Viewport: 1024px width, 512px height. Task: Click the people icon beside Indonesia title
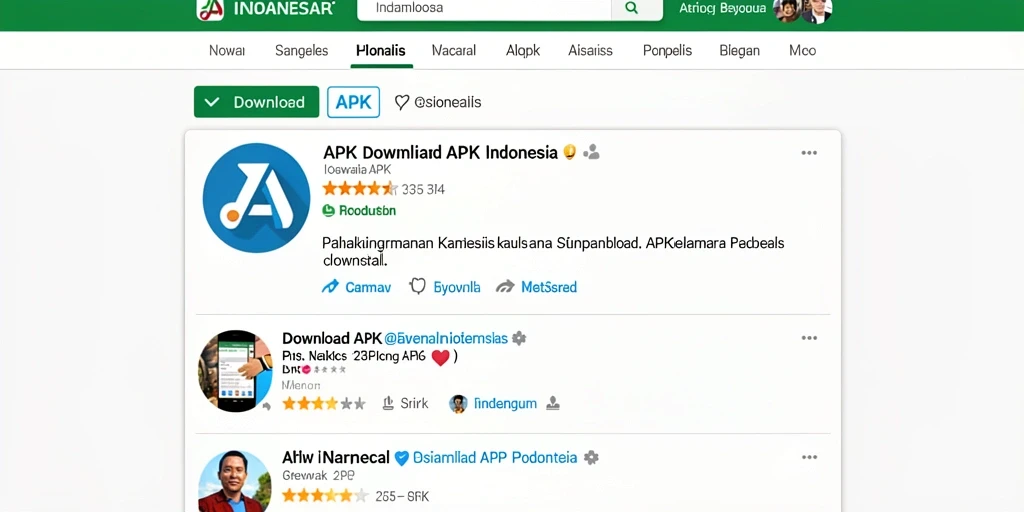592,152
